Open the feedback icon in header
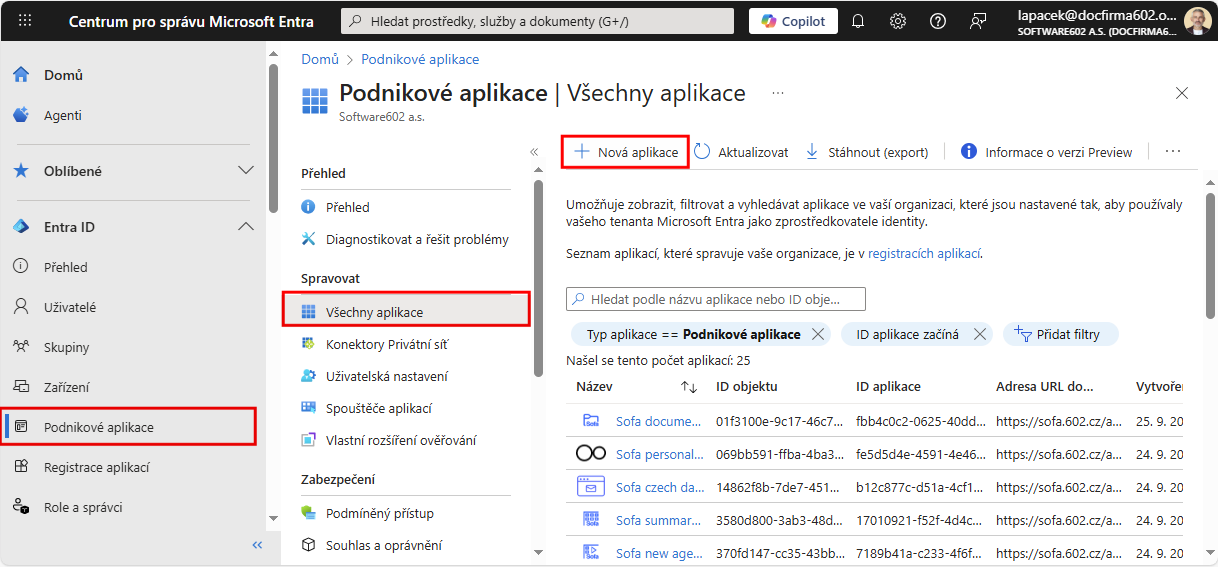This screenshot has width=1218, height=567. pos(978,21)
